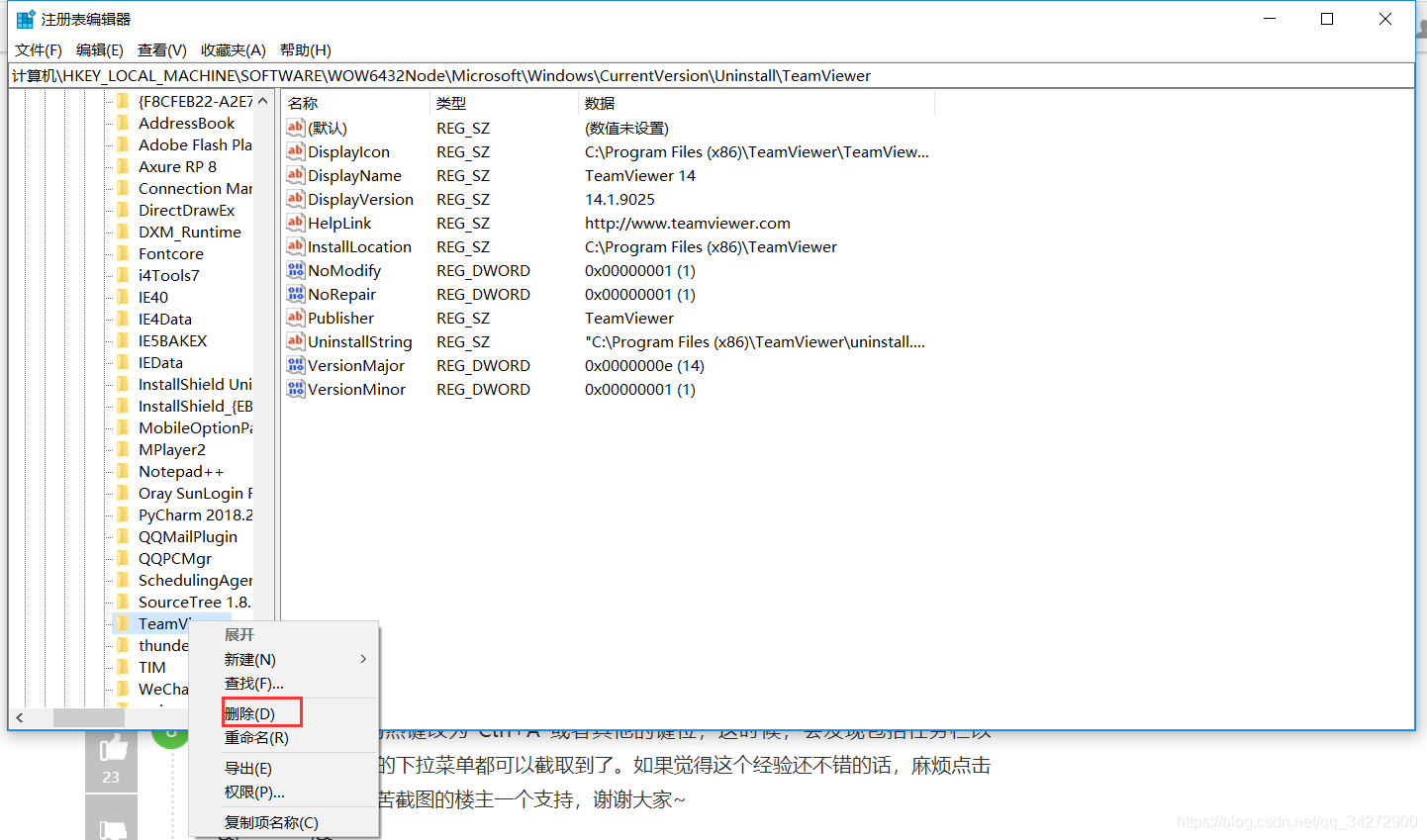Select the VersionMinor DWORD value icon
1427x840 pixels.
[x=296, y=389]
